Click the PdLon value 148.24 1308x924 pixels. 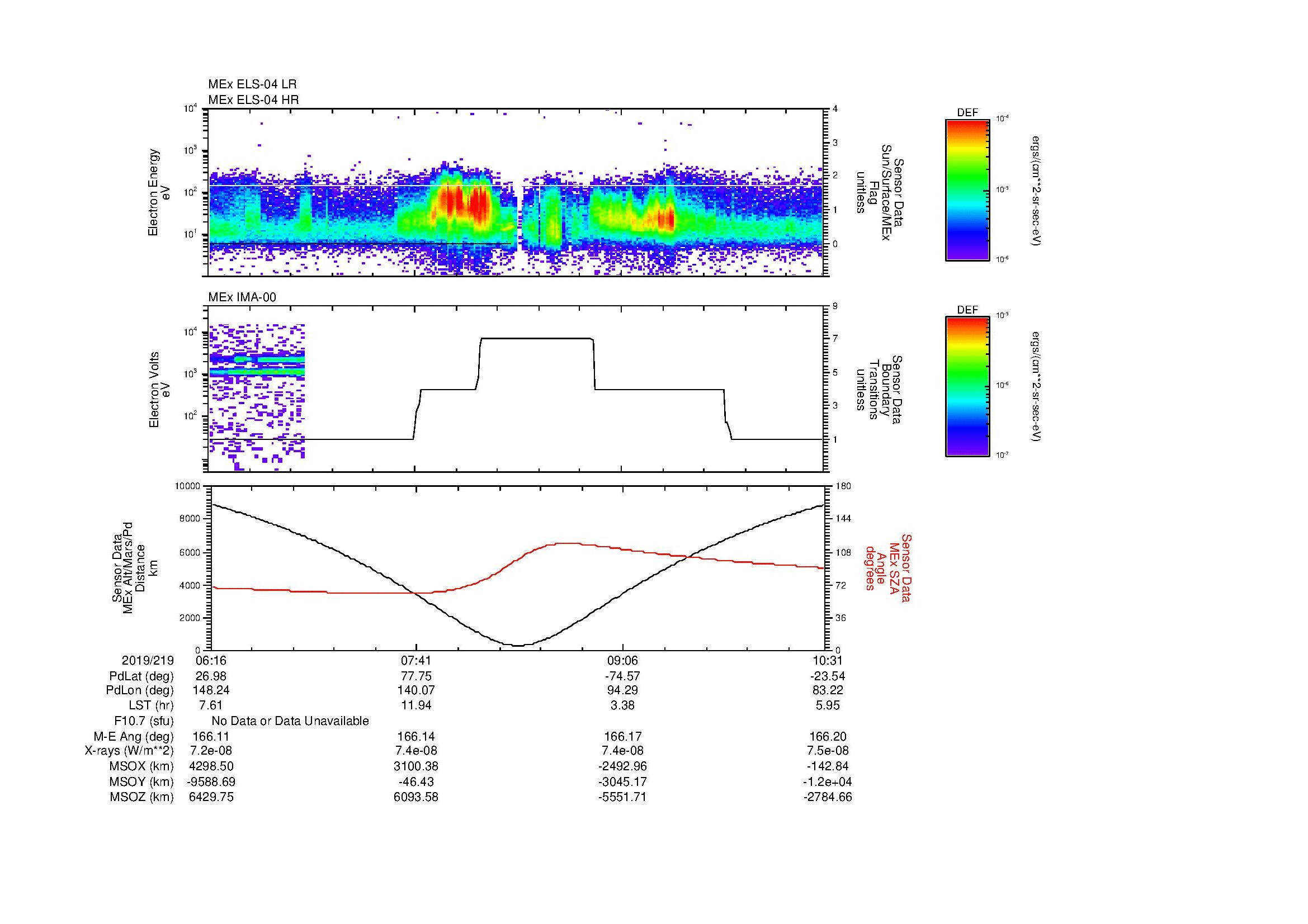[211, 690]
